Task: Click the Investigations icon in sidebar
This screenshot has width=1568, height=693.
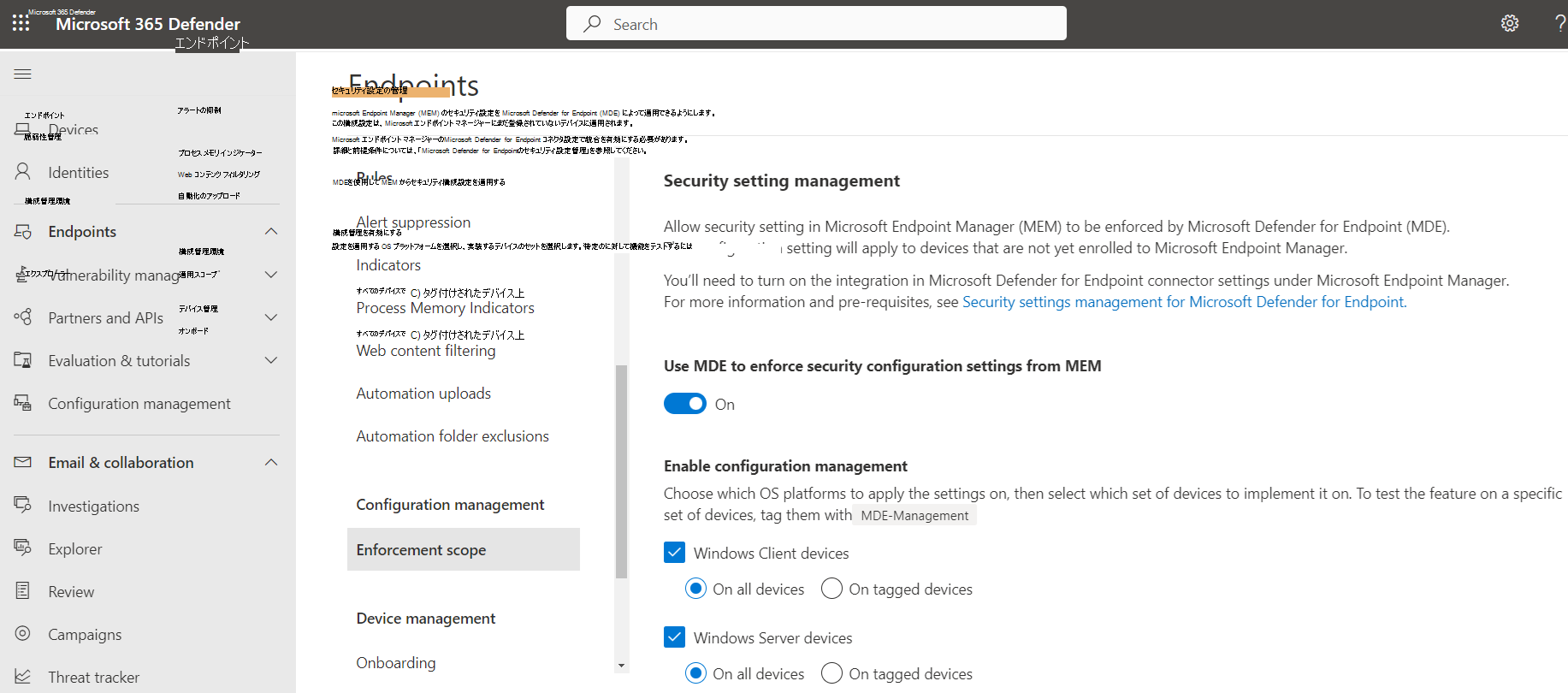Action: click(x=23, y=506)
